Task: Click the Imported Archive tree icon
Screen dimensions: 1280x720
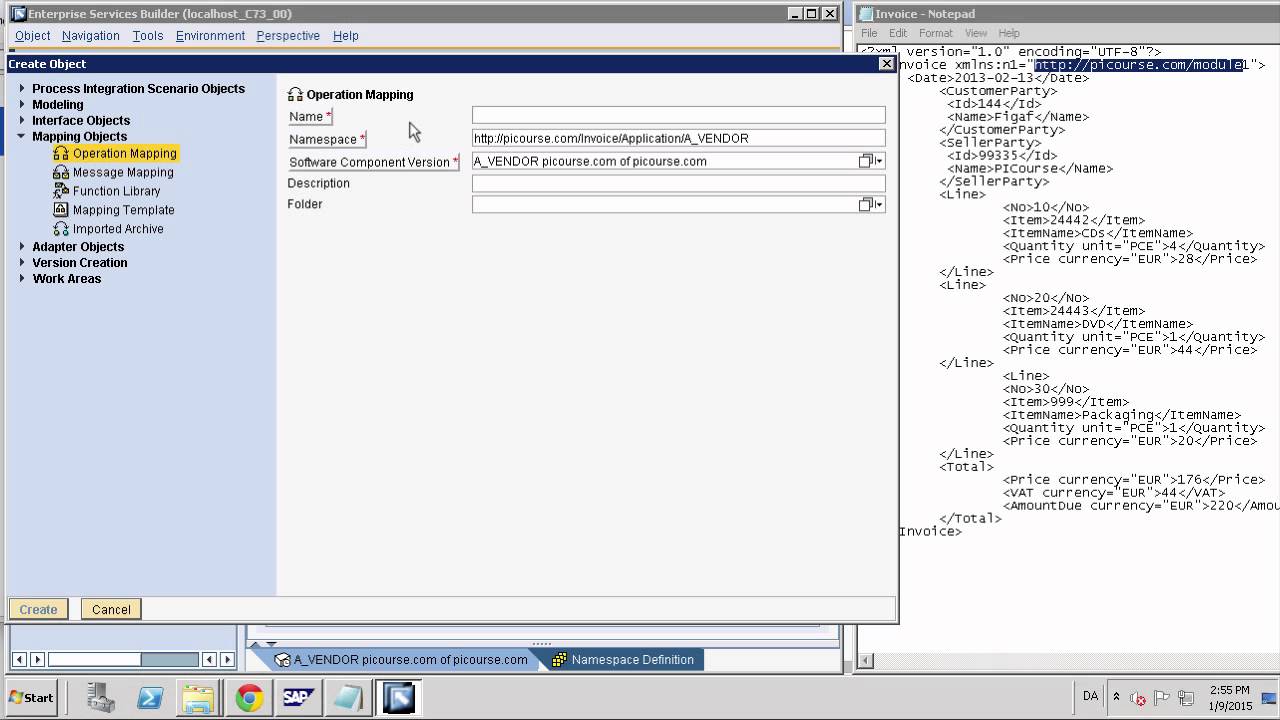Action: point(61,229)
